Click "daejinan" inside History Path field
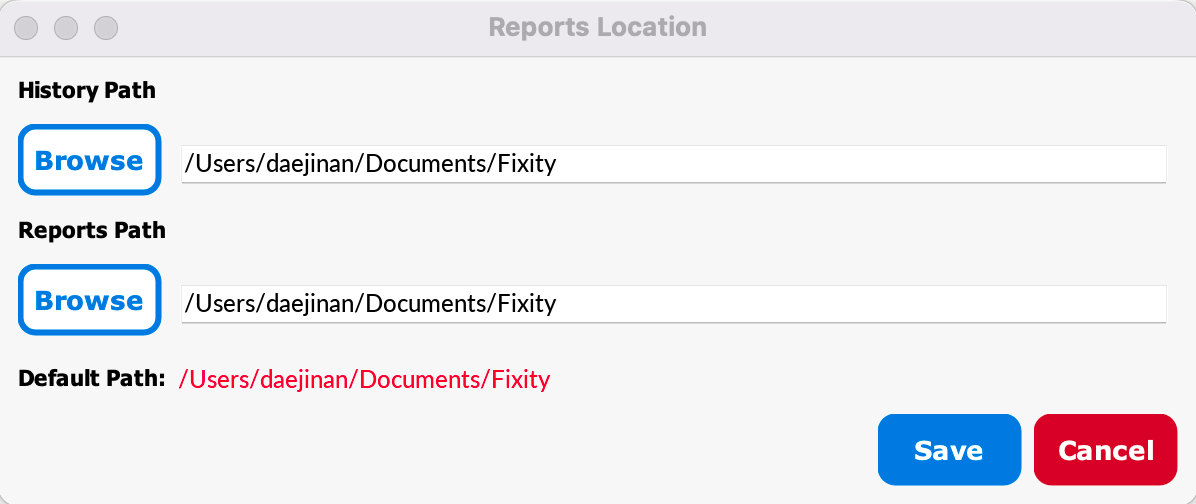This screenshot has width=1196, height=504. (x=310, y=164)
